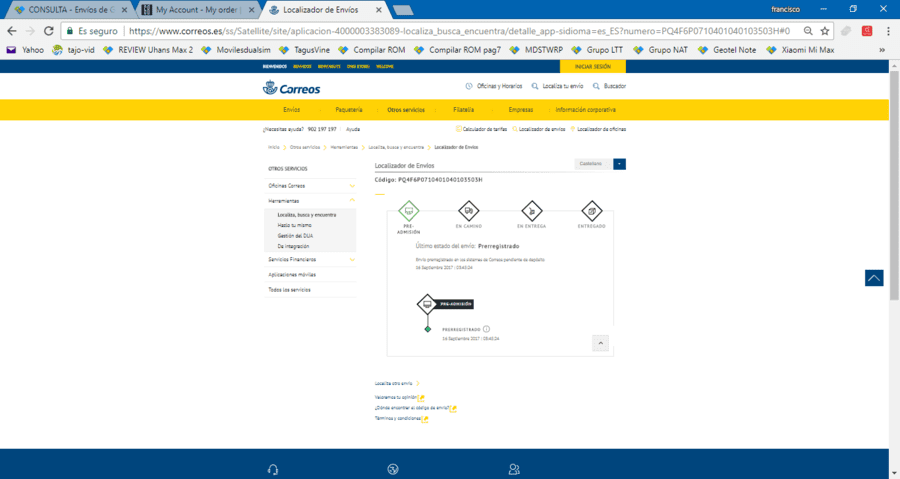Bookmark this page with the star icon
Viewport: 900px width, 479px height.
(x=825, y=31)
